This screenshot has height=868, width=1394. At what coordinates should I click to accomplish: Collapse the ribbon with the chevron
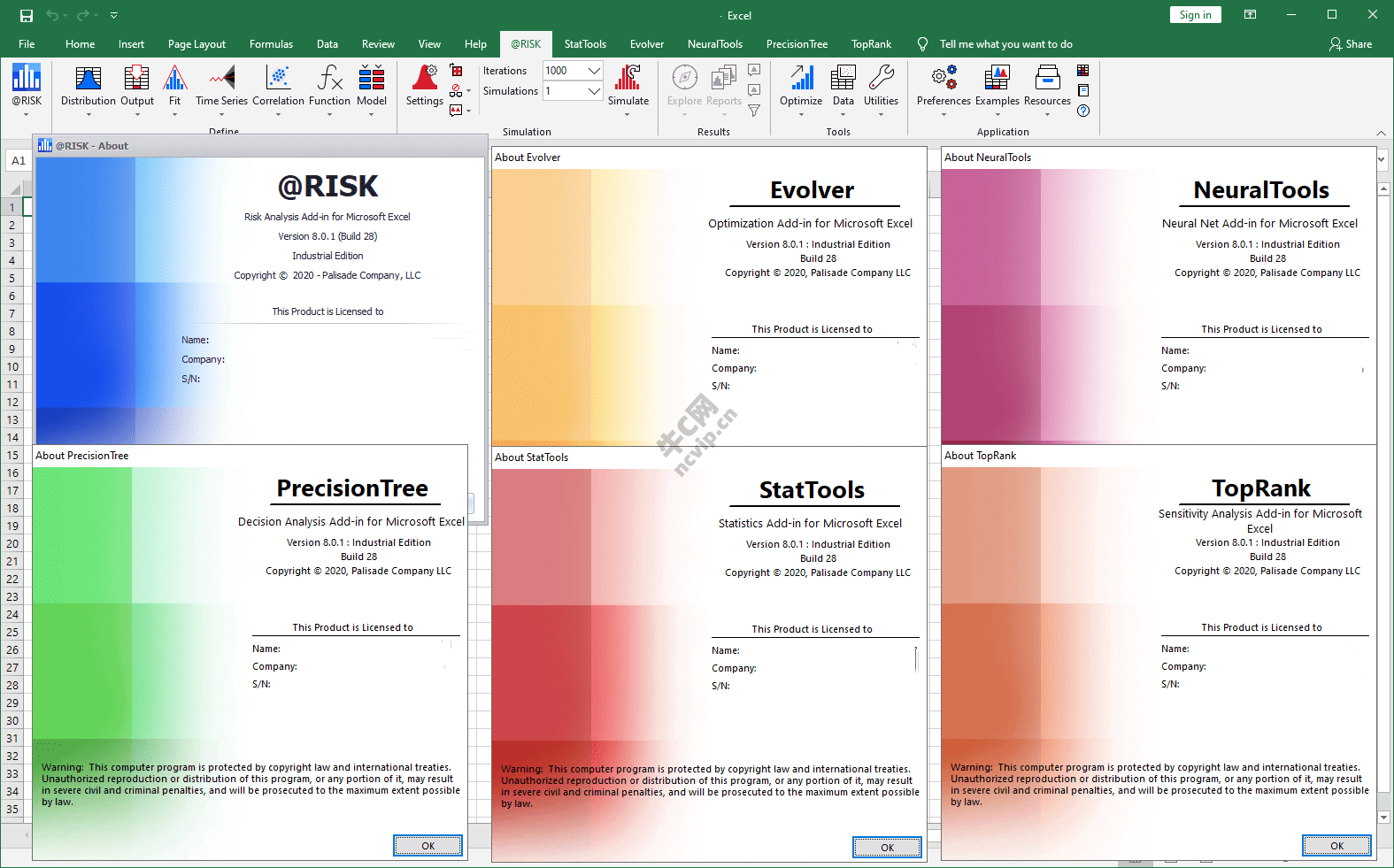[1381, 133]
